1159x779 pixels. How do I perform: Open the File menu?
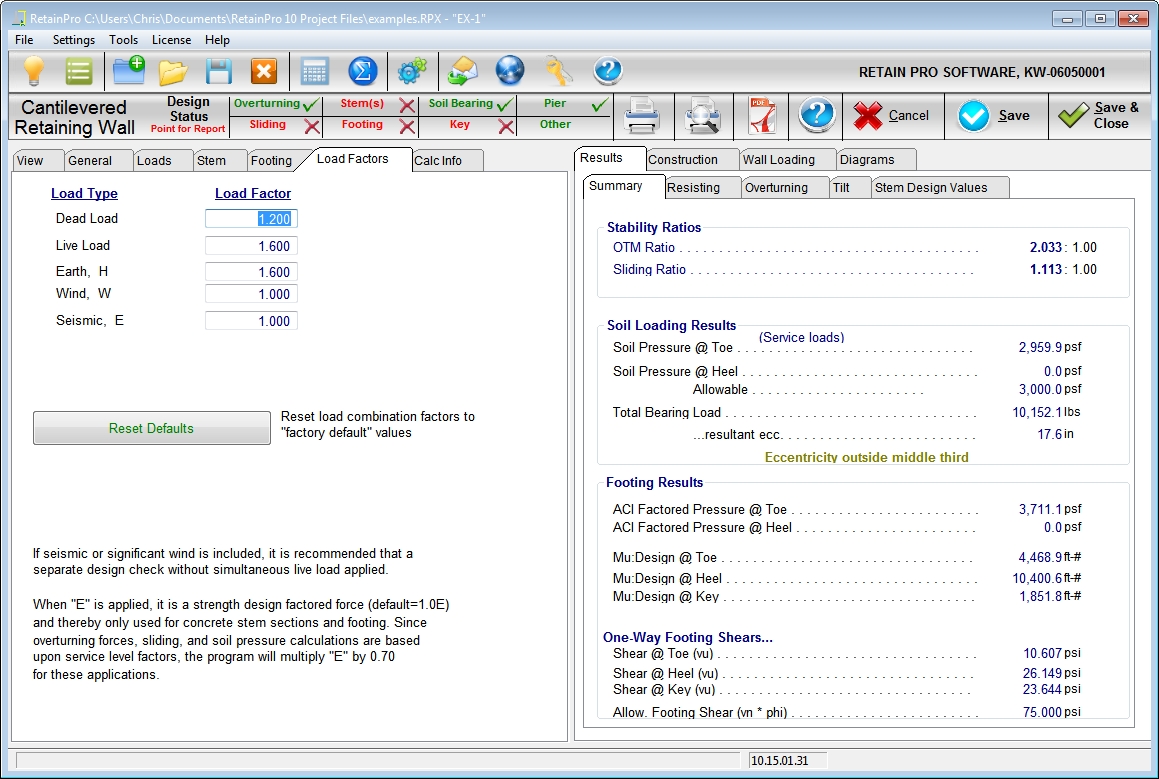[x=24, y=40]
